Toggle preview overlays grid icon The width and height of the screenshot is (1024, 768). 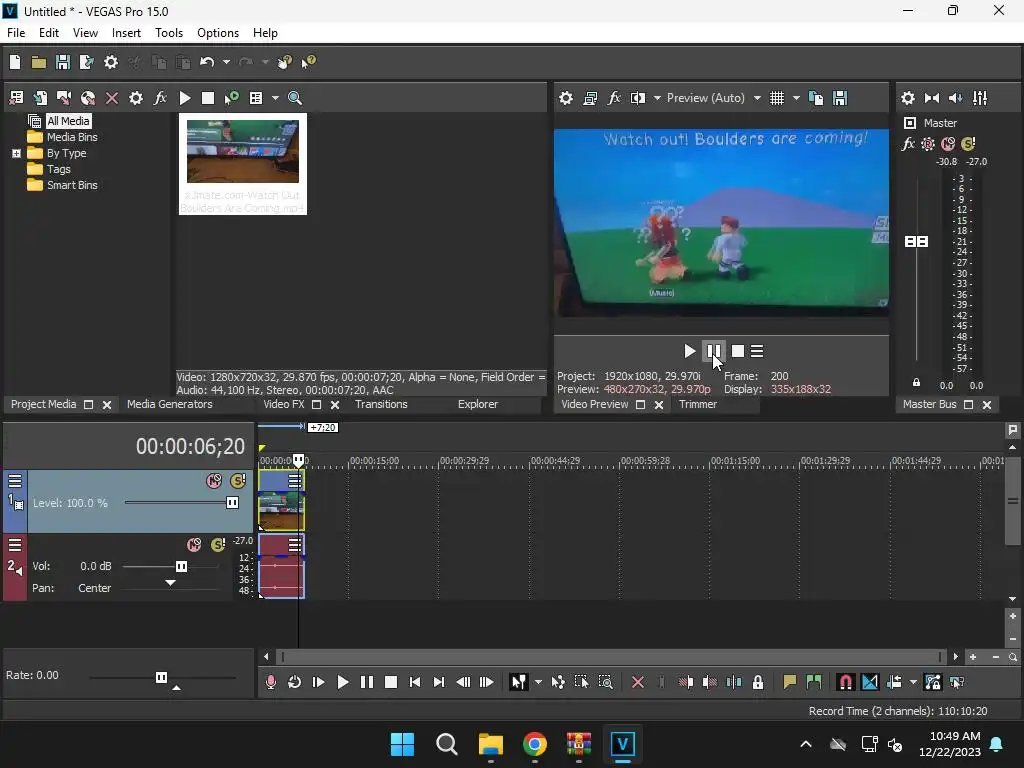coord(776,98)
